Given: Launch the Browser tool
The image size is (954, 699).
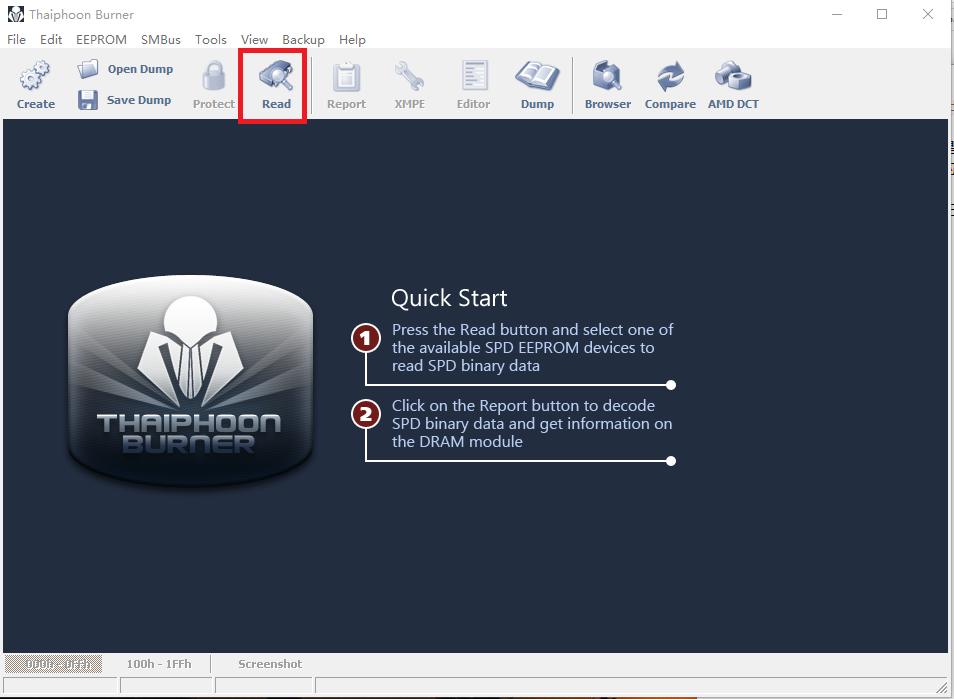Looking at the screenshot, I should point(607,77).
